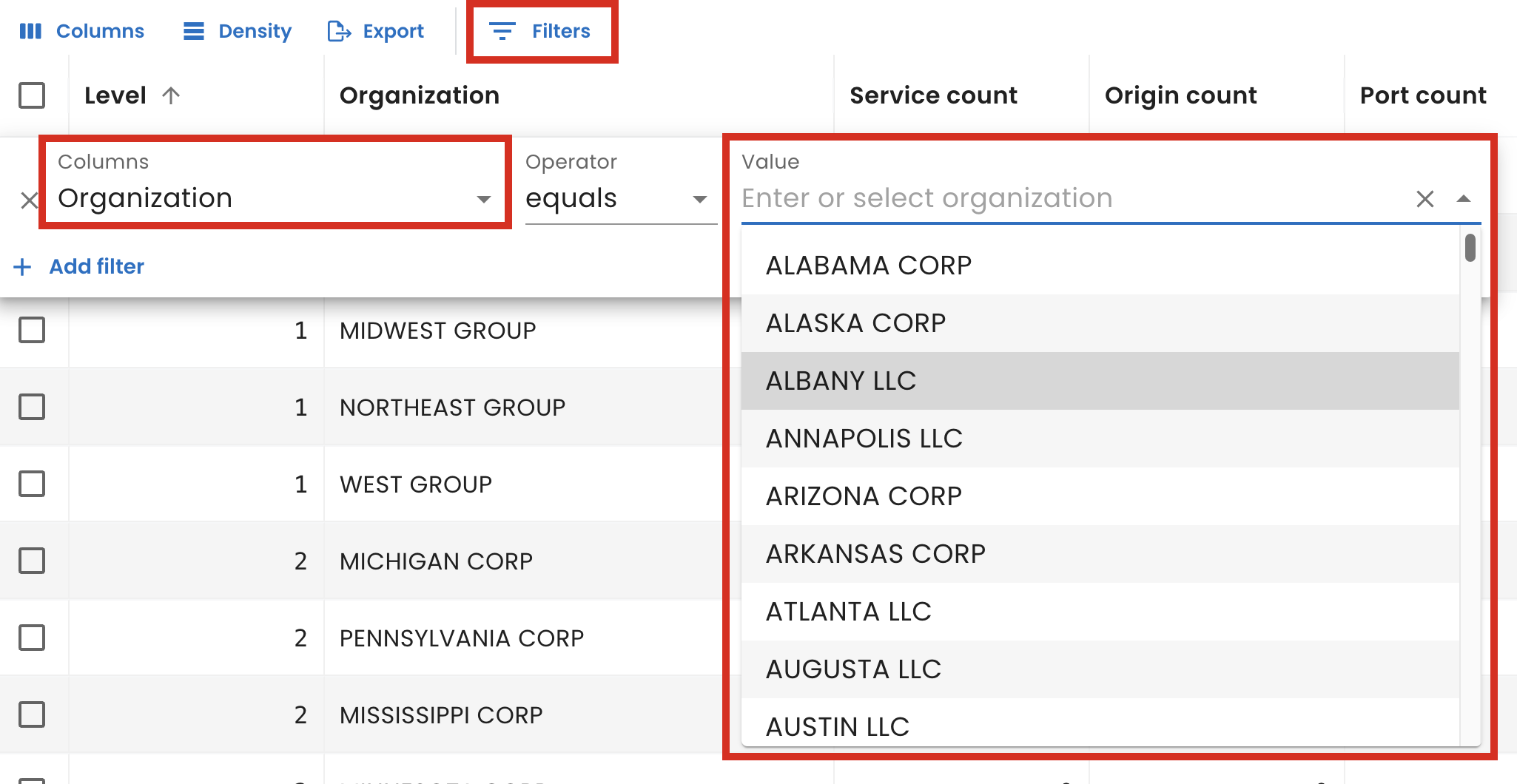Click the options list scrollbar thumb

tap(1470, 248)
